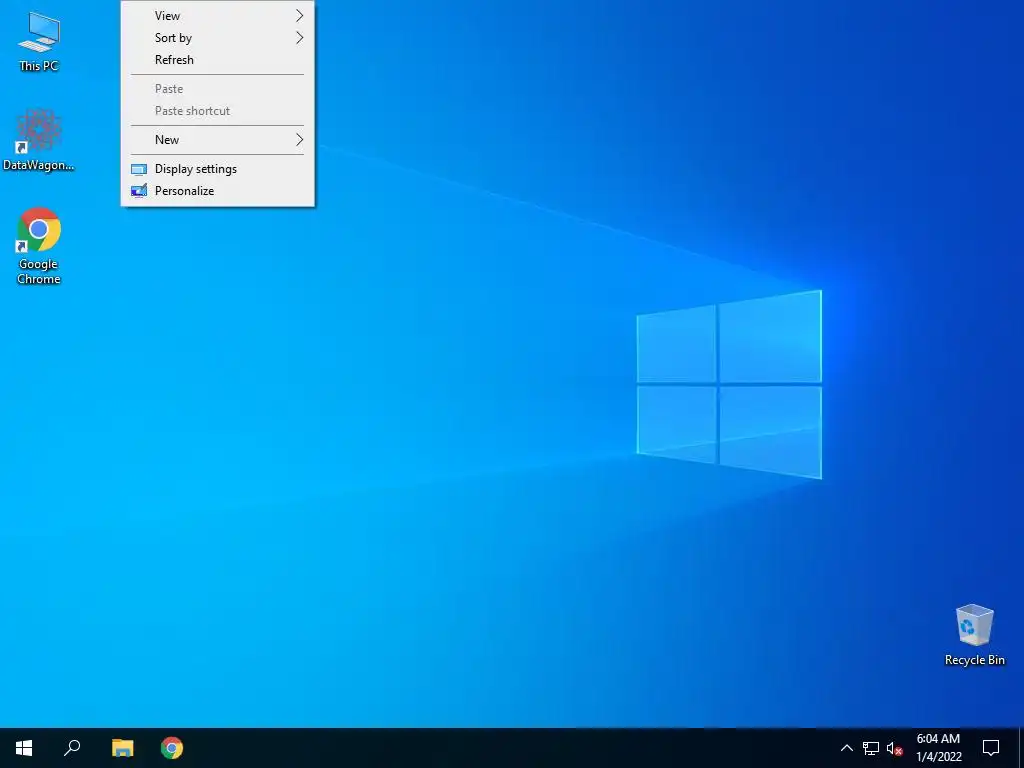Click the muted volume tray icon
The width and height of the screenshot is (1024, 768).
pos(894,748)
